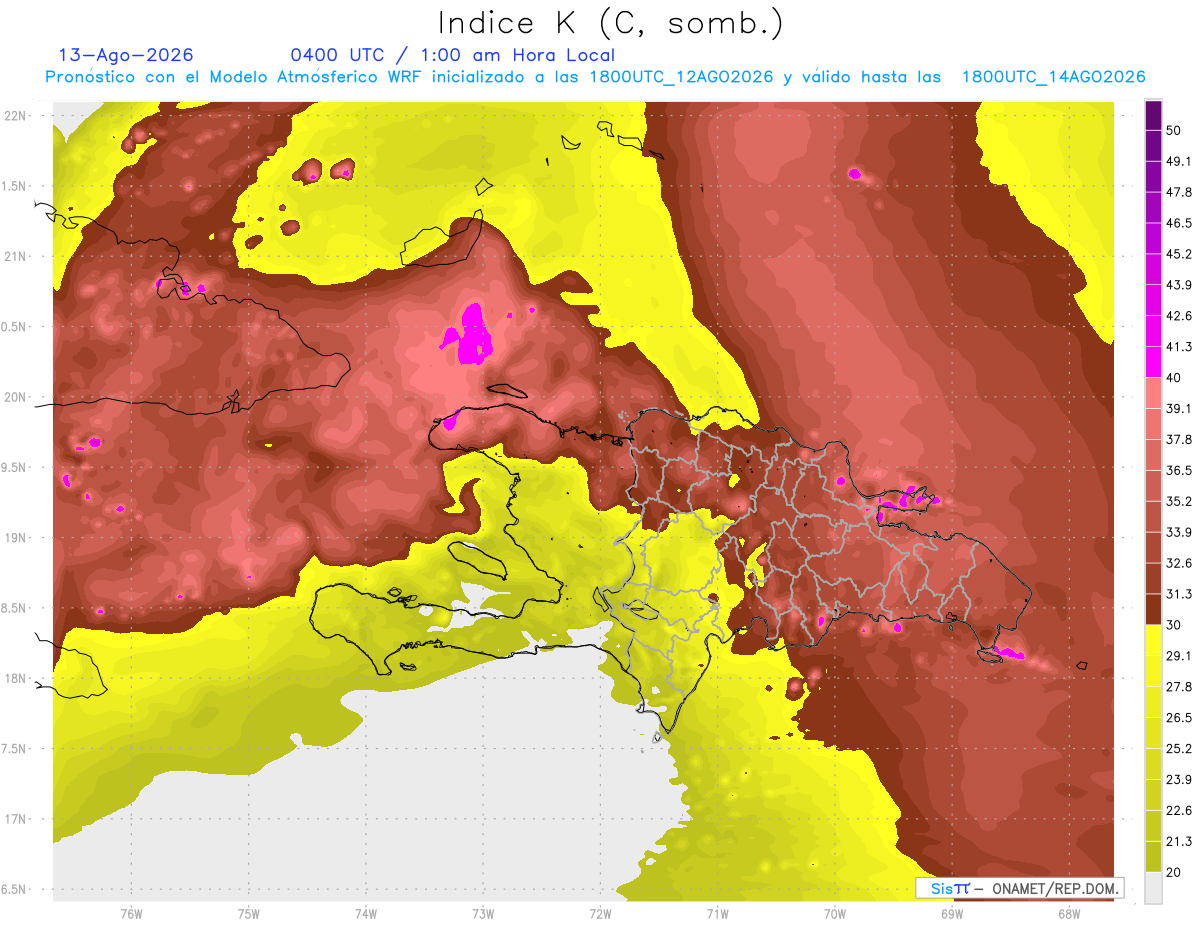Click the colorbar label '37.8'
The width and height of the screenshot is (1200, 927).
1179,440
